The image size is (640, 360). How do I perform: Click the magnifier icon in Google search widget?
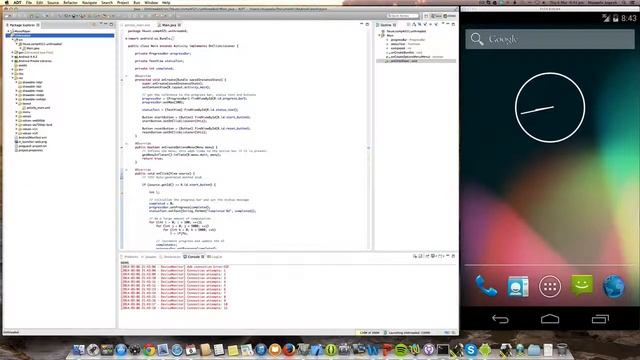[x=477, y=39]
